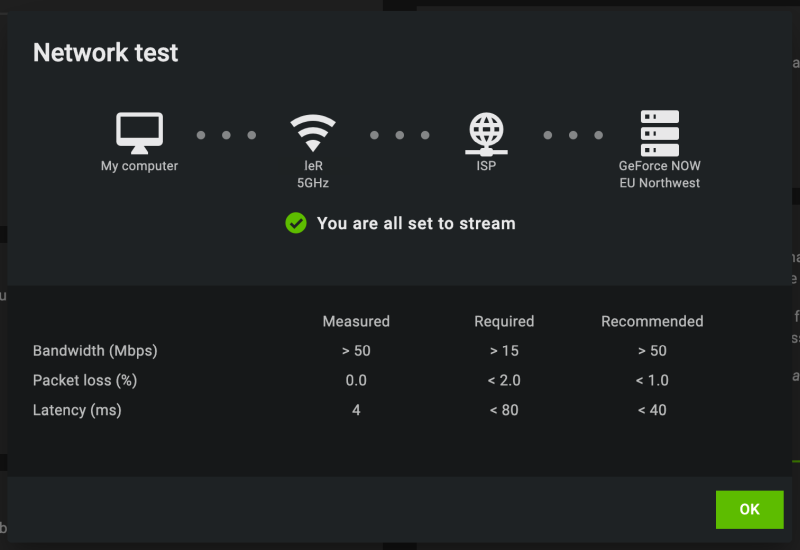Click dots between computer and Wi-Fi
This screenshot has height=550, width=800.
tap(226, 135)
